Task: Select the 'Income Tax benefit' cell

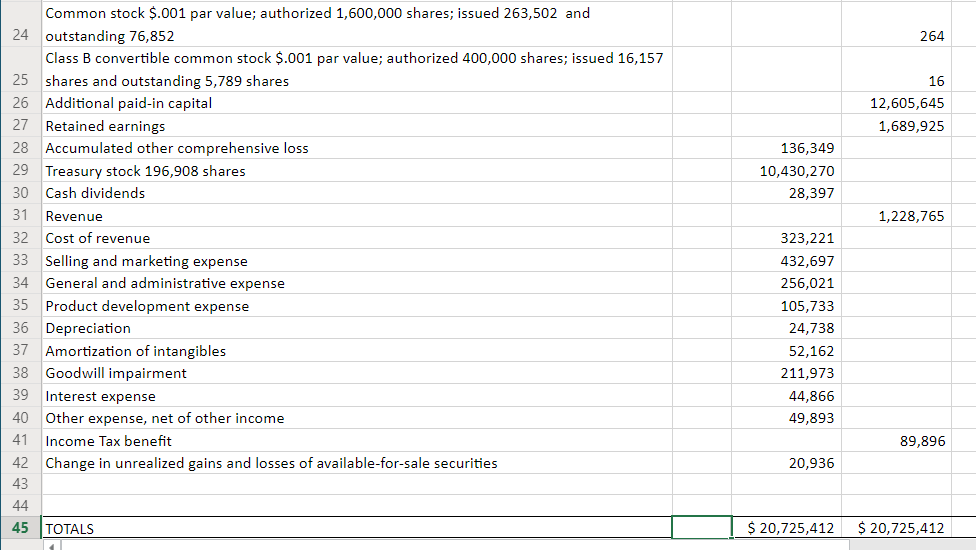Action: click(x=357, y=440)
